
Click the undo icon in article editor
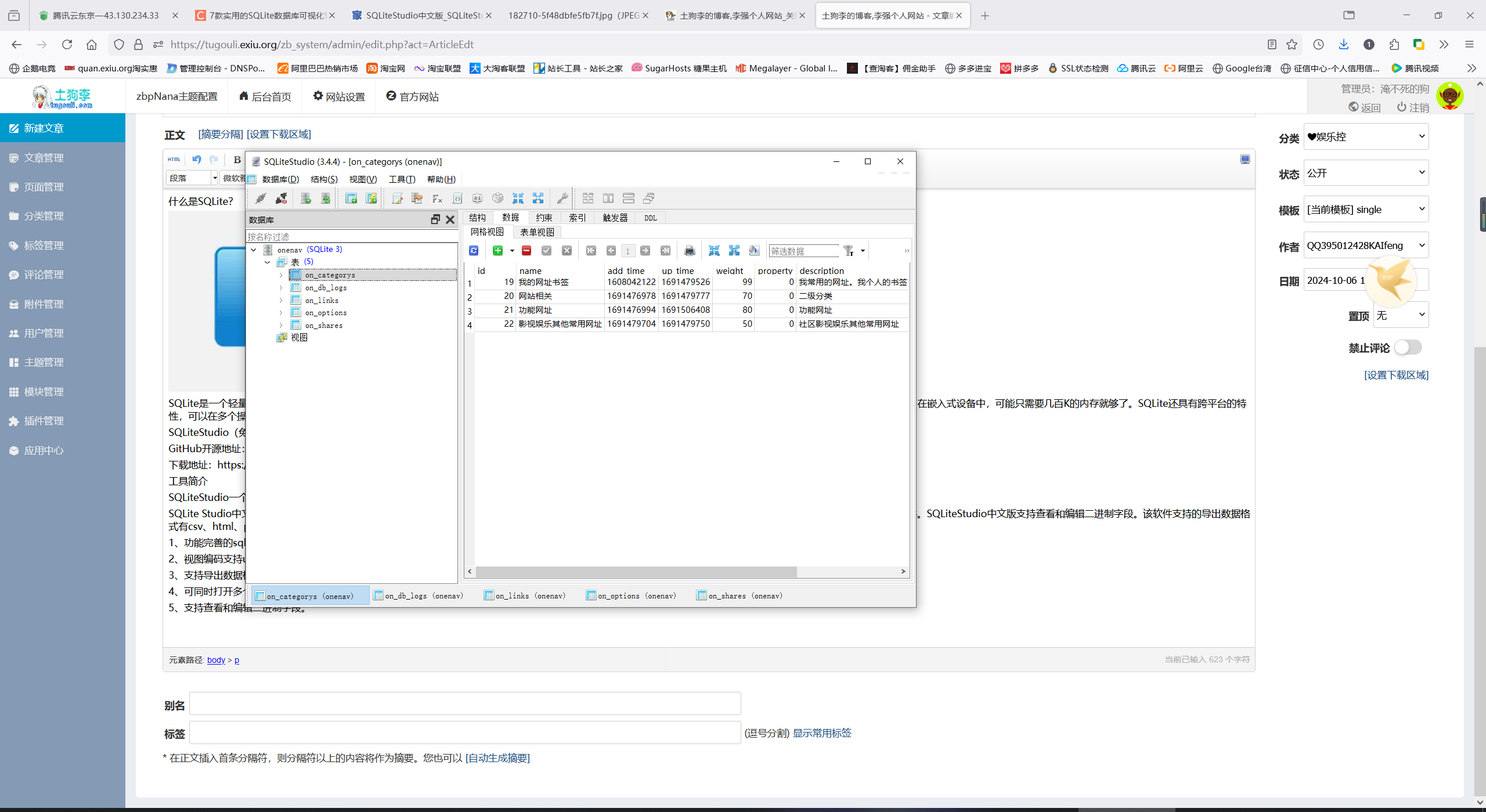(197, 160)
